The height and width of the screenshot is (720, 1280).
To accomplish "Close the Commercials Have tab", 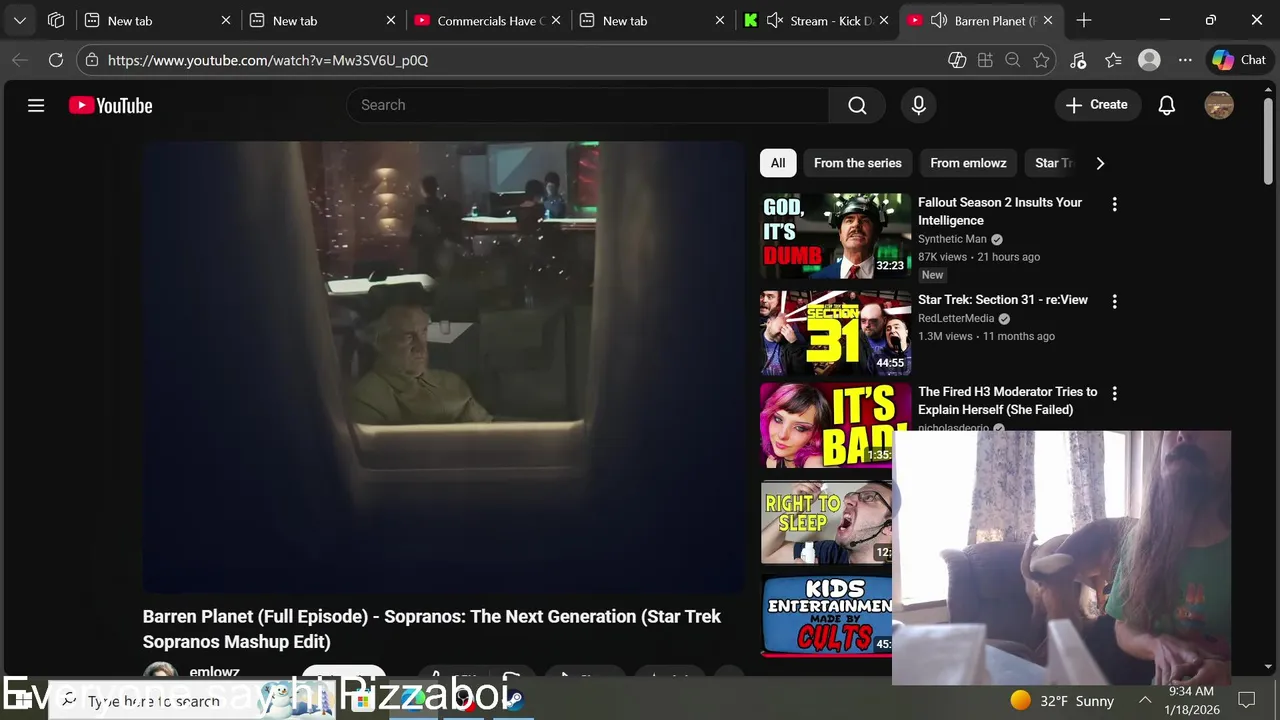I will click(556, 20).
